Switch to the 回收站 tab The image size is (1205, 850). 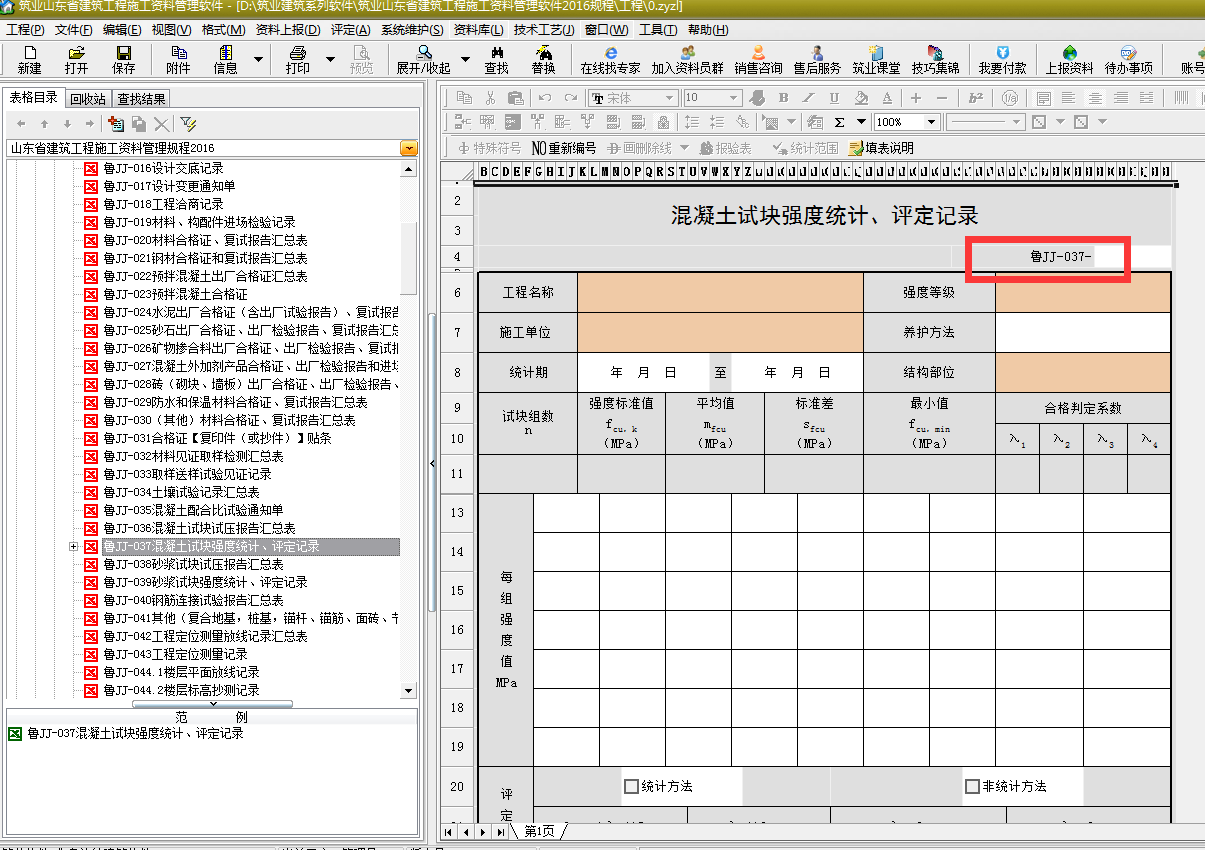click(x=88, y=99)
